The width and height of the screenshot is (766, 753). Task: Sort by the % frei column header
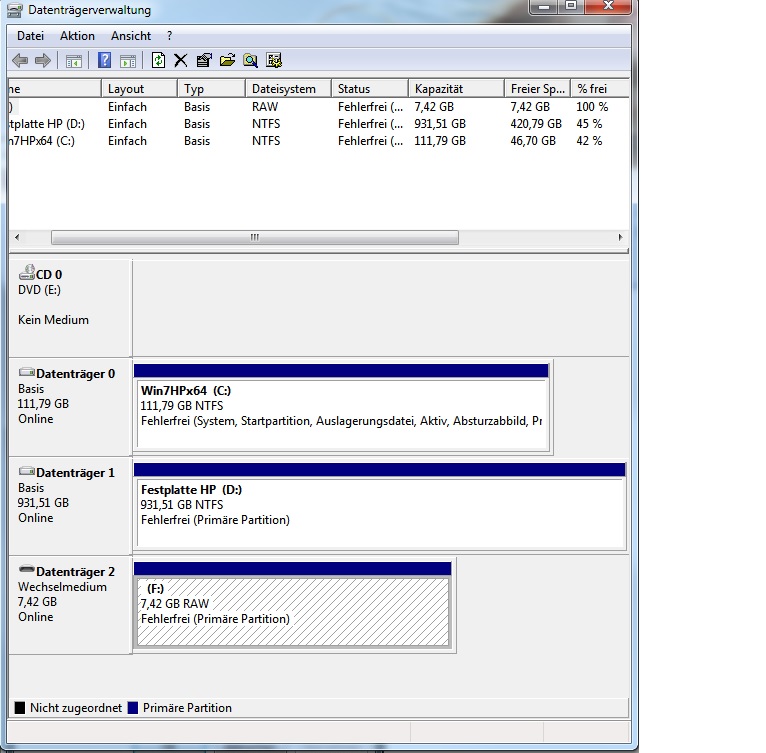(x=600, y=88)
